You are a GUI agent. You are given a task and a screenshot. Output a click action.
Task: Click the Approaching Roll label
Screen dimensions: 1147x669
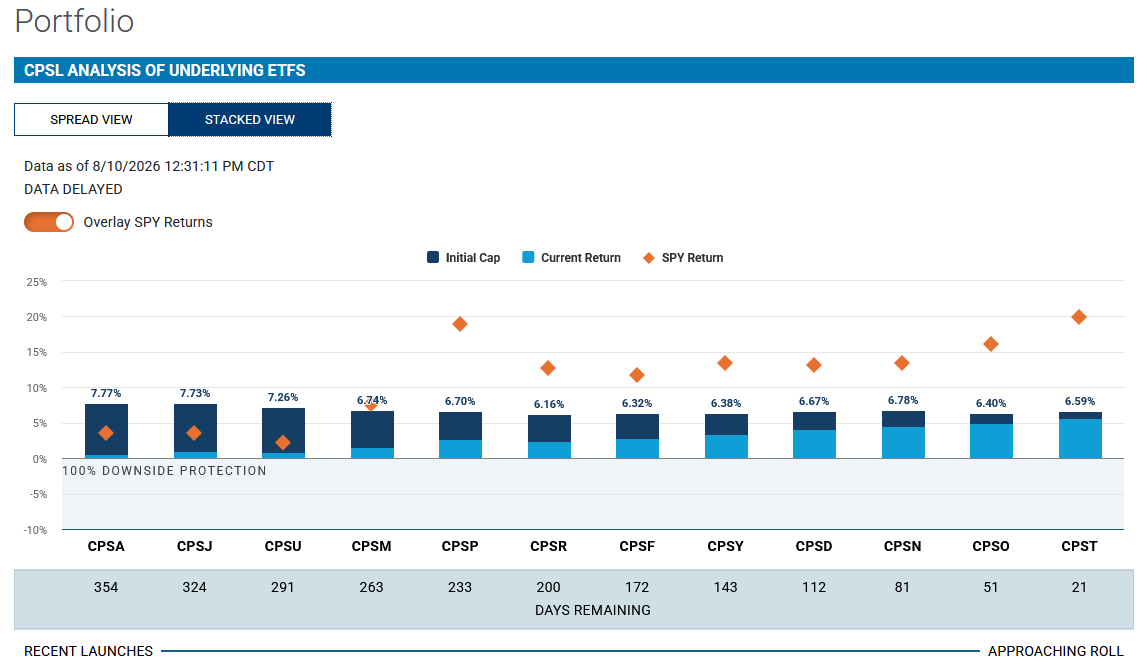tap(1056, 651)
